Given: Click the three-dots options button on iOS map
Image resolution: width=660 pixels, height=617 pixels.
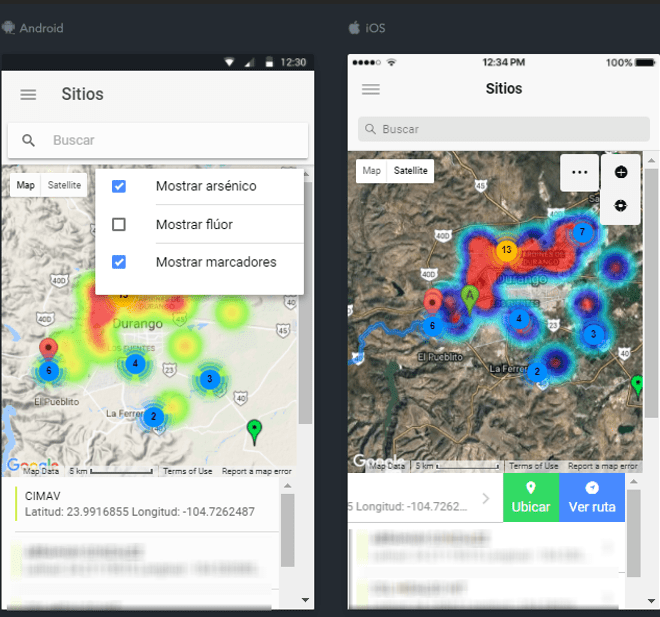Looking at the screenshot, I should (579, 172).
